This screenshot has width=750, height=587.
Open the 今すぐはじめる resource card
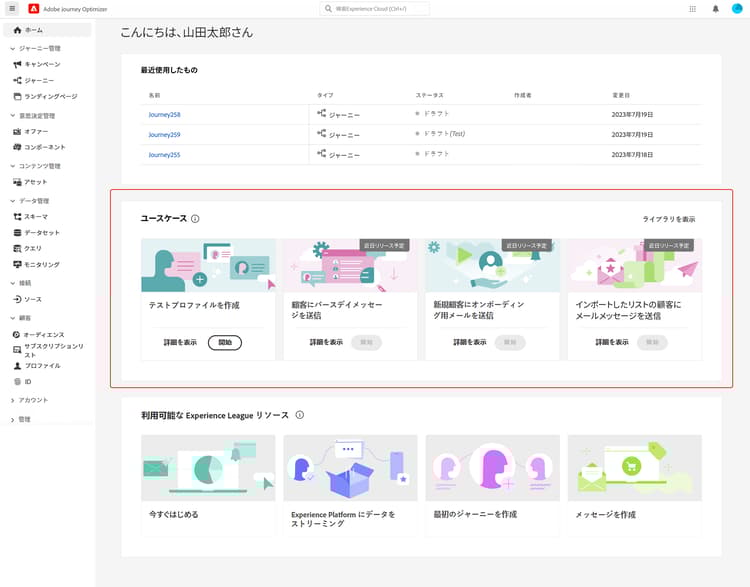[208, 485]
